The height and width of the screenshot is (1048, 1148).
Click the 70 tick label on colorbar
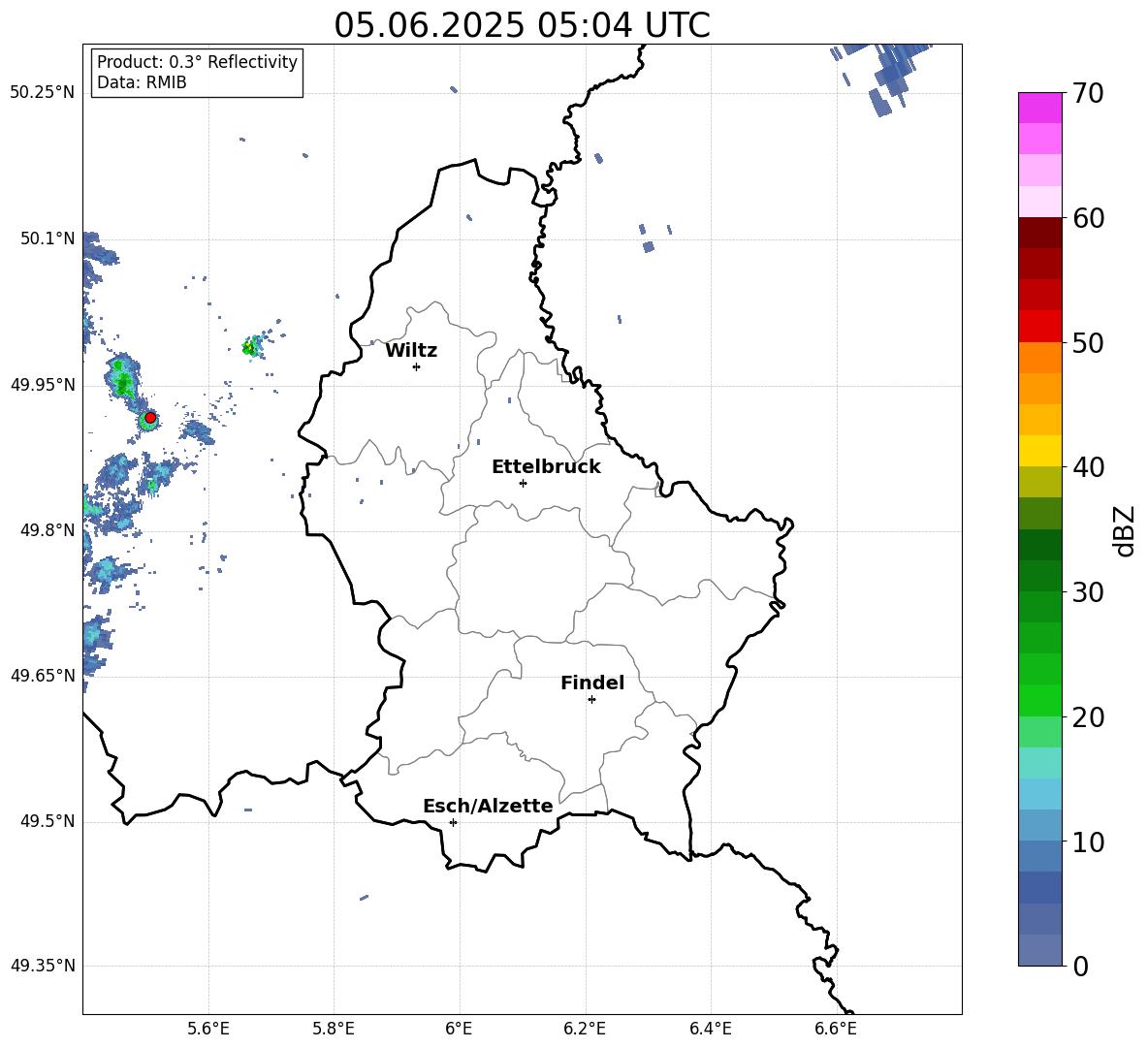pyautogui.click(x=1088, y=93)
